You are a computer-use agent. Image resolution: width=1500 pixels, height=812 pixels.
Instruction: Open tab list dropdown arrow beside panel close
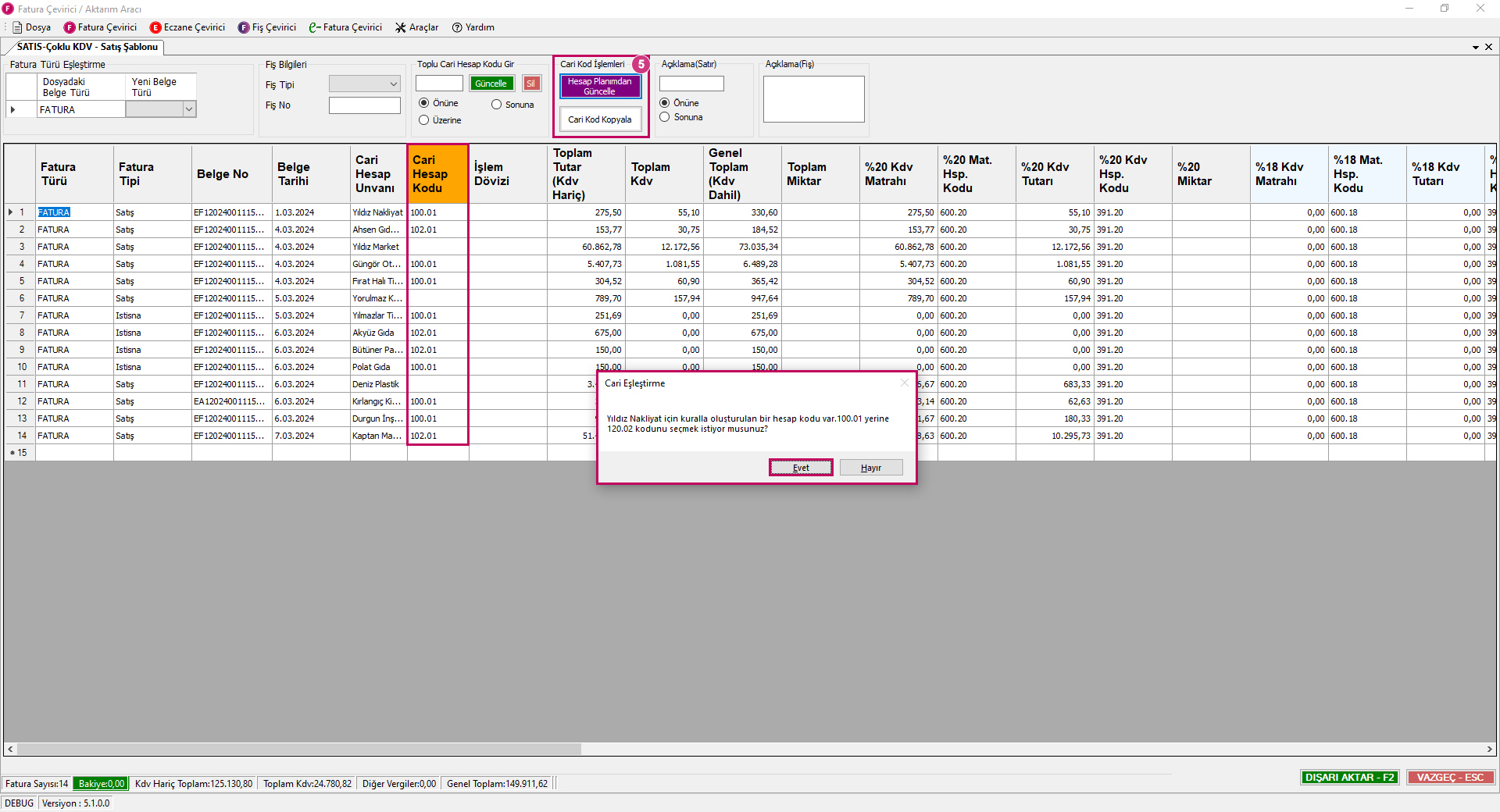click(1476, 47)
